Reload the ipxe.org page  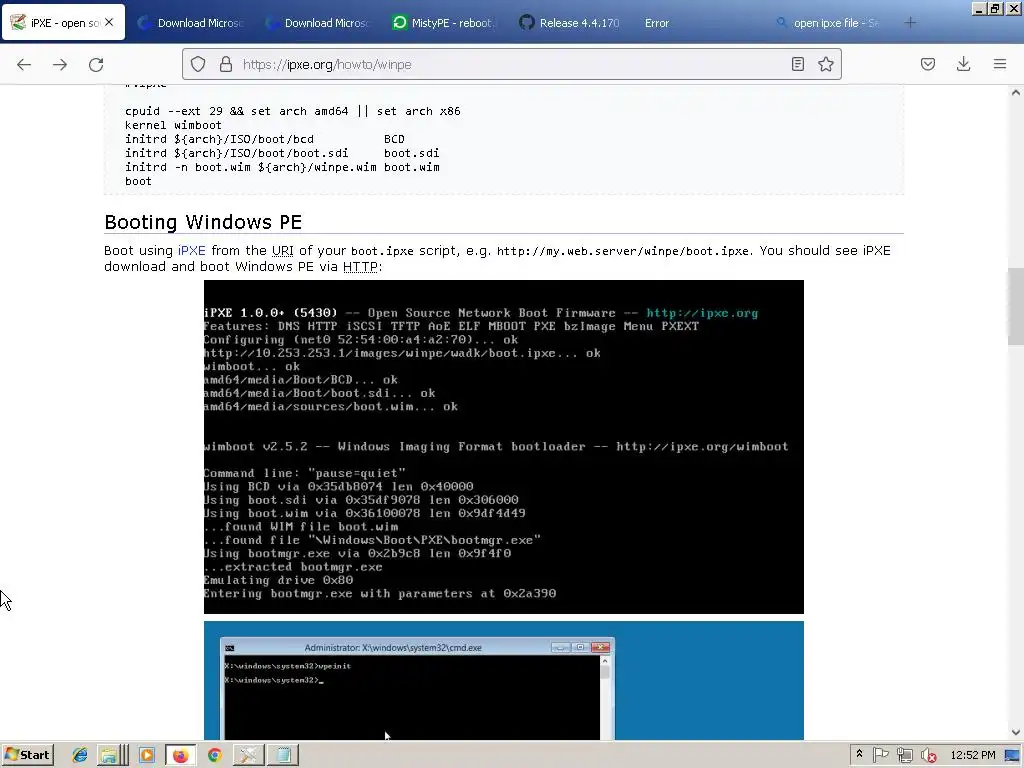(x=96, y=64)
